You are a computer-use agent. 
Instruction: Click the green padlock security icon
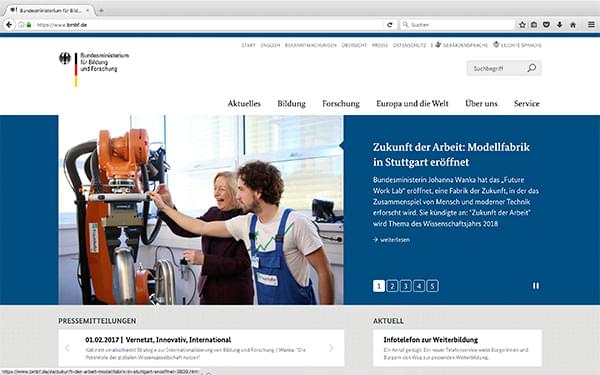pos(29,25)
